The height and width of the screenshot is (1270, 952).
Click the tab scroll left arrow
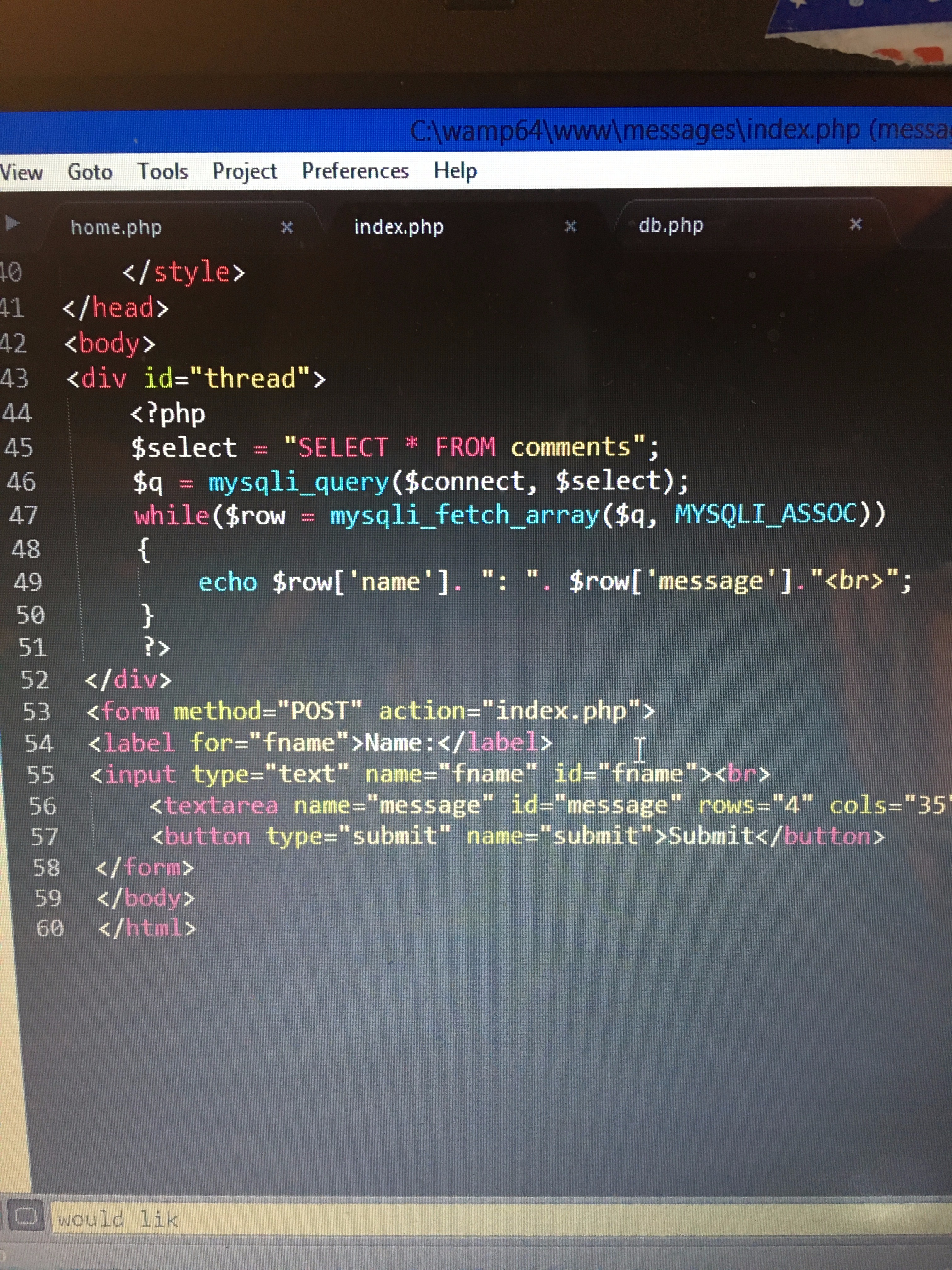[11, 223]
